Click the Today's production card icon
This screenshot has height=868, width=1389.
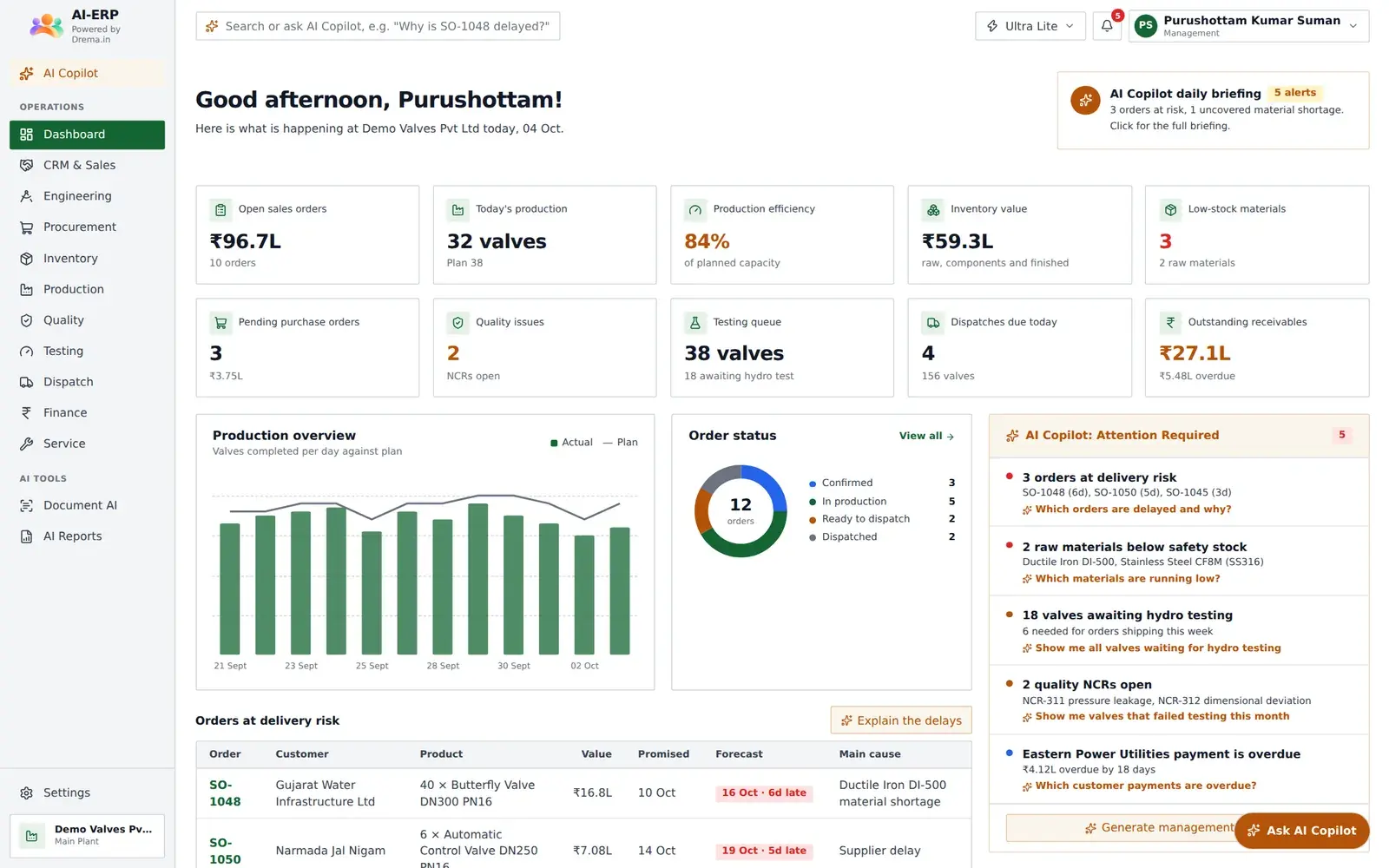click(x=458, y=209)
